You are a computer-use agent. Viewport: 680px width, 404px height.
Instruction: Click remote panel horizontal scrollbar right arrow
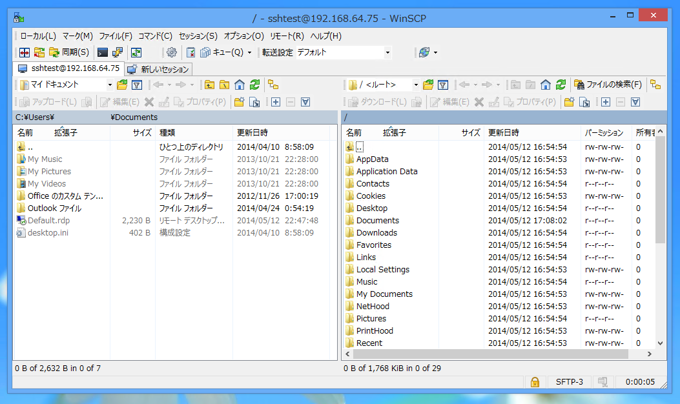click(x=649, y=354)
